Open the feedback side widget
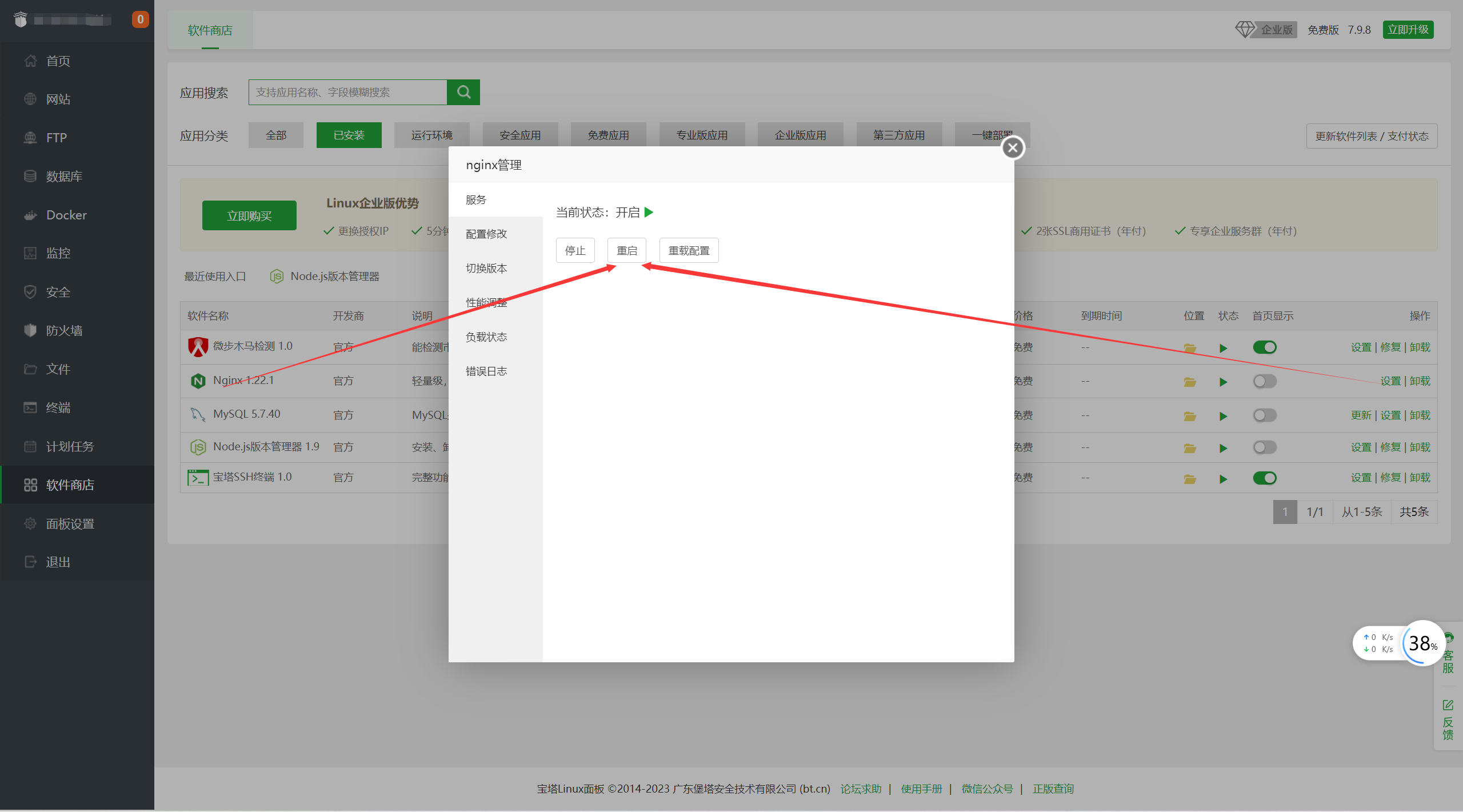Image resolution: width=1463 pixels, height=812 pixels. [x=1448, y=720]
